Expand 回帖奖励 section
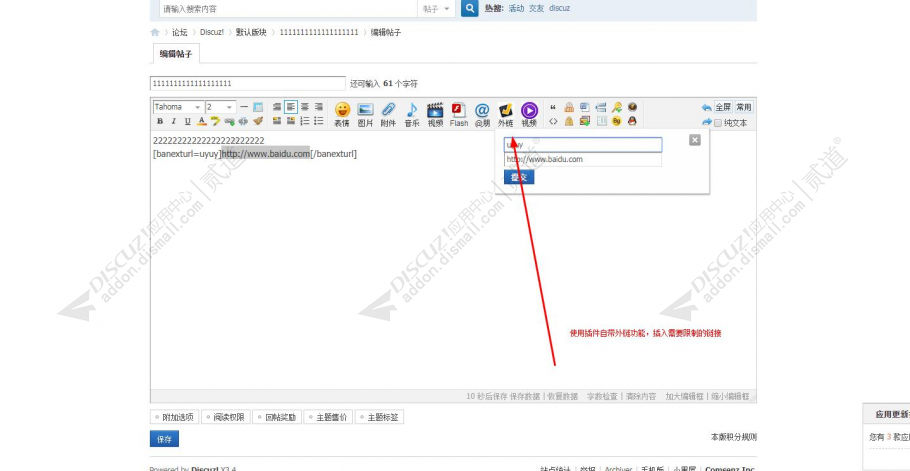The width and height of the screenshot is (910, 471). [277, 417]
